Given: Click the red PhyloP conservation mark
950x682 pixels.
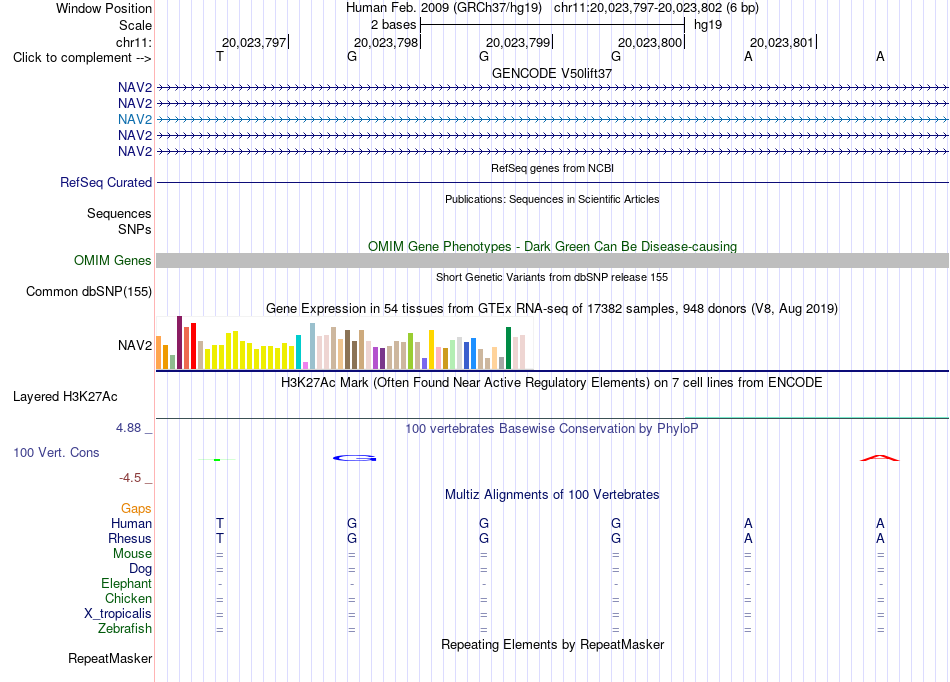Looking at the screenshot, I should click(880, 458).
